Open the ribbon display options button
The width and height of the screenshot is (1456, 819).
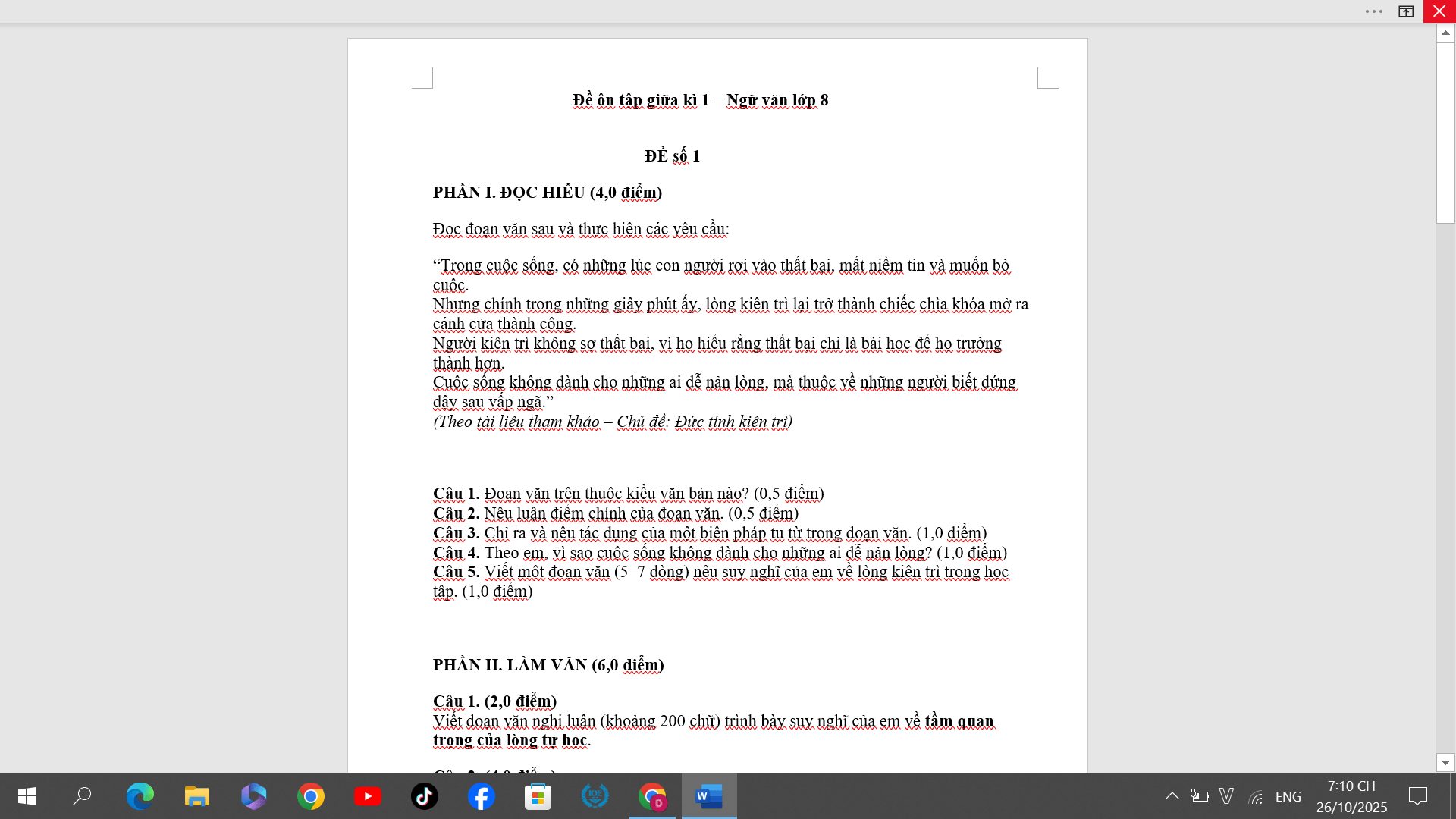[x=1406, y=11]
